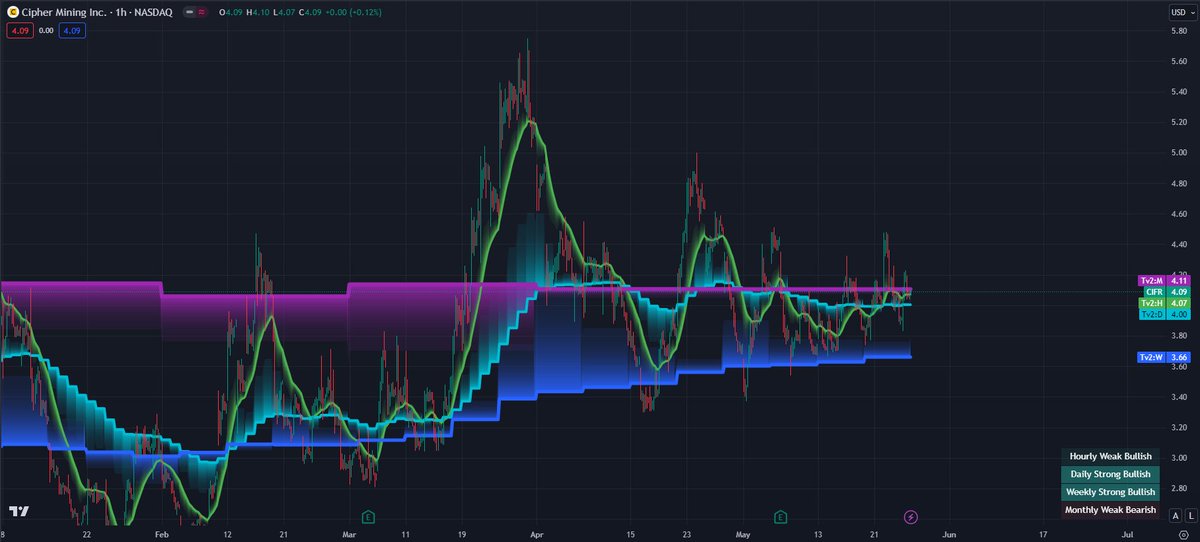Click the 5.00 price axis label
This screenshot has width=1200, height=542.
[x=1179, y=153]
